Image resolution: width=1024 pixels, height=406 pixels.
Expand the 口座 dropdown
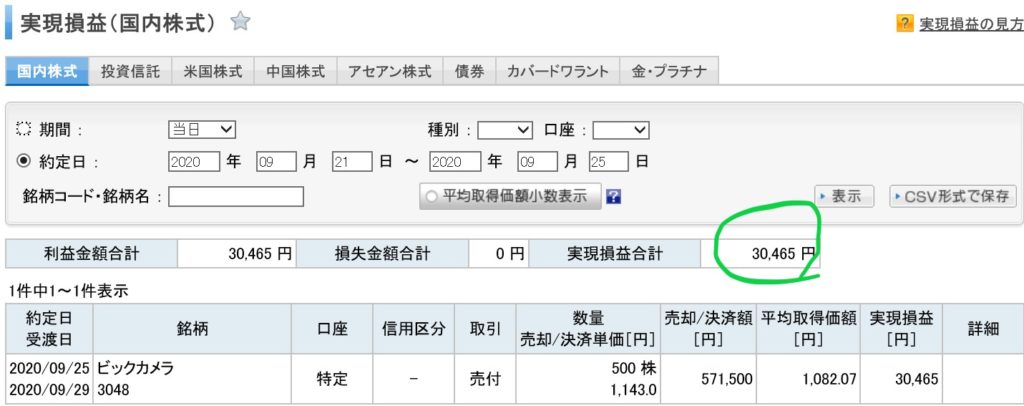coord(621,130)
